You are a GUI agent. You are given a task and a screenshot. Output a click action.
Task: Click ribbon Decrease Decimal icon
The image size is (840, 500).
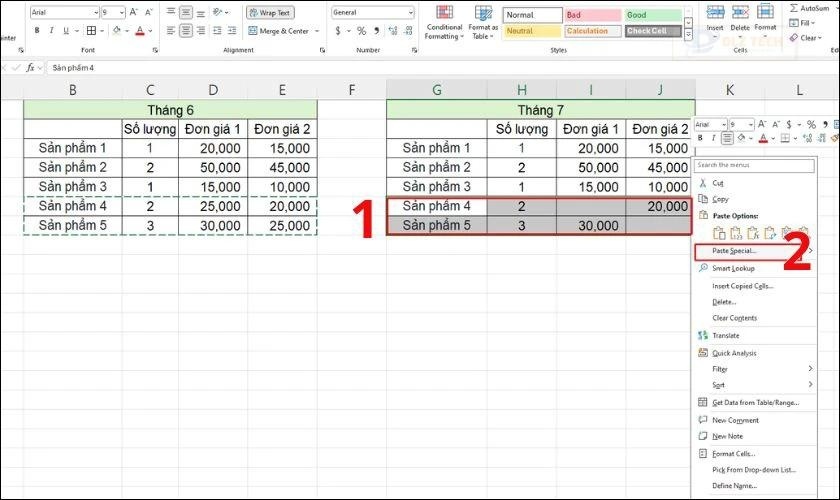point(409,31)
